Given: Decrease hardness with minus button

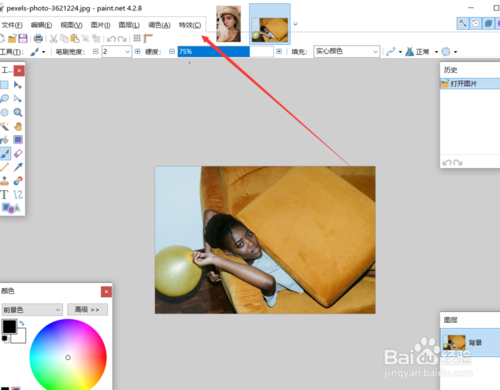Looking at the screenshot, I should pyautogui.click(x=172, y=52).
